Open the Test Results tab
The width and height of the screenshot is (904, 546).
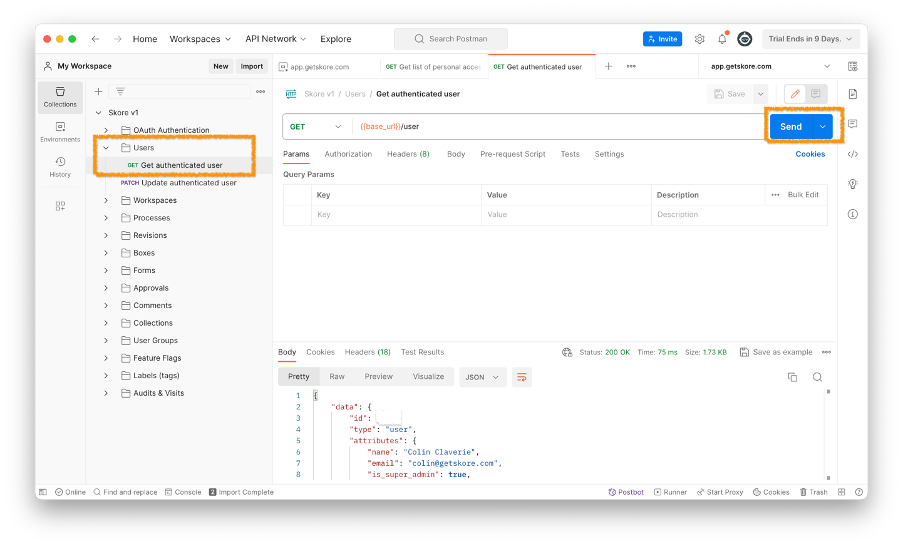(422, 352)
